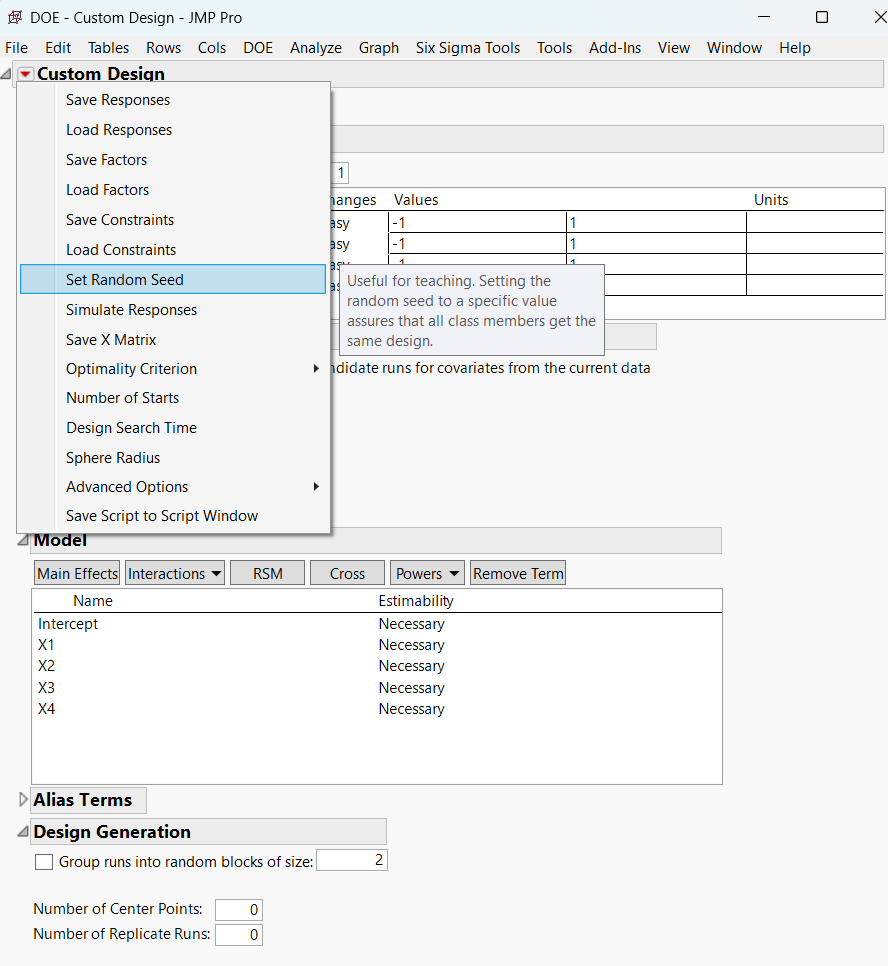Collapse the Design Generation section

(22, 831)
